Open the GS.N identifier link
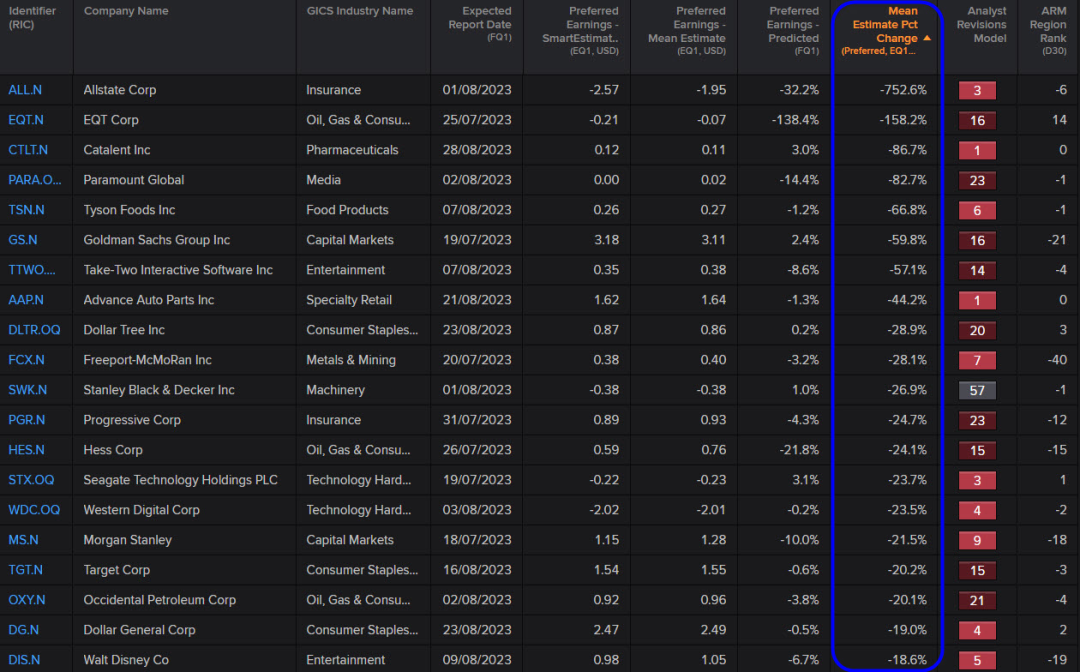Viewport: 1080px width, 672px height. (23, 240)
